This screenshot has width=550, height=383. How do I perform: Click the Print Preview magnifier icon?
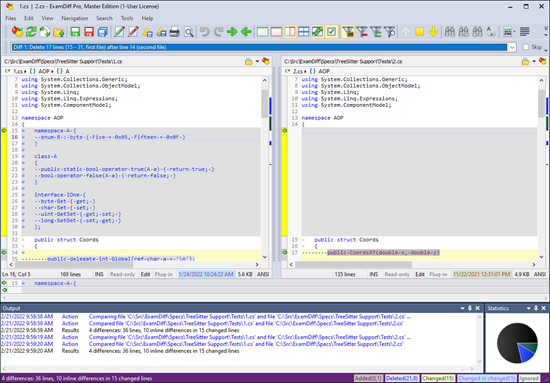[189, 32]
